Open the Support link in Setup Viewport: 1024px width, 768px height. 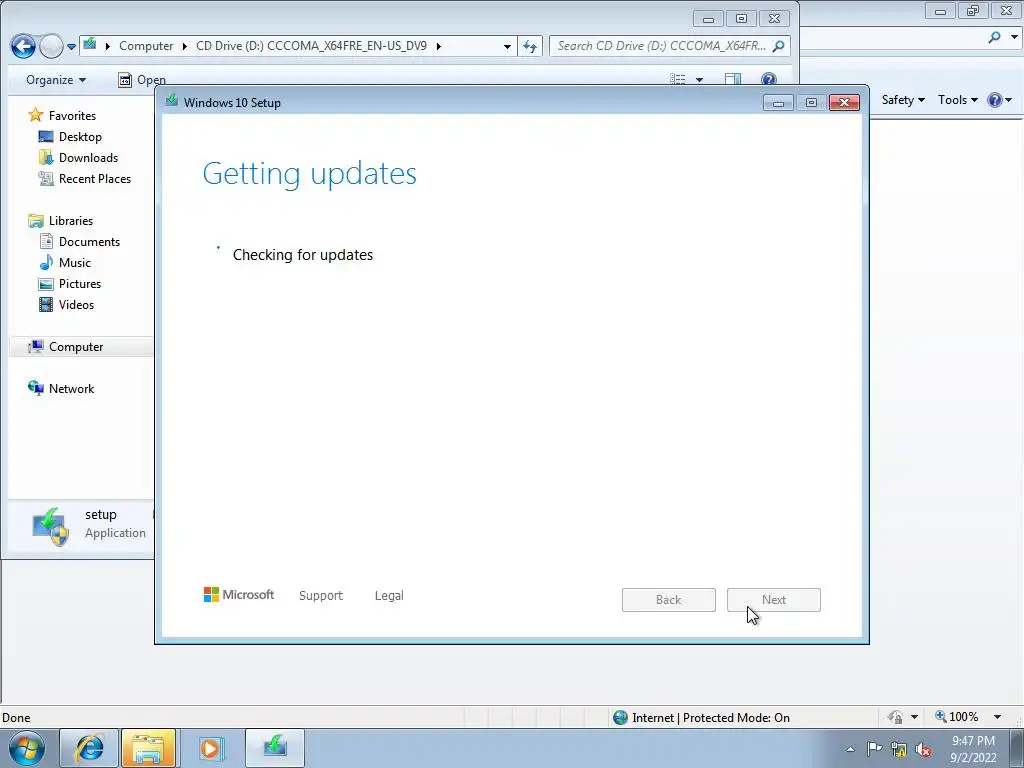click(321, 596)
